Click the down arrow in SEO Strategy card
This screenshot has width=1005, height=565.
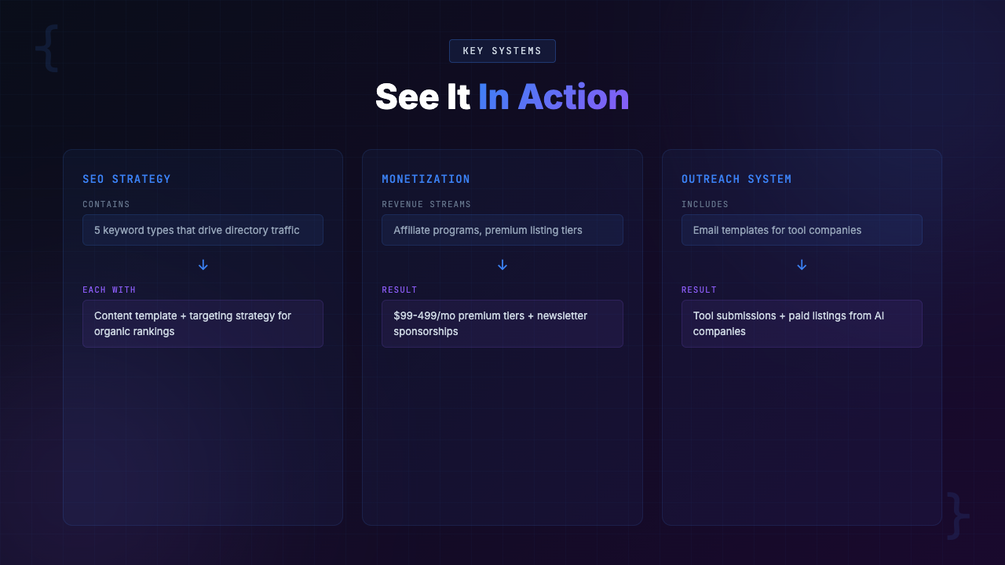point(203,265)
